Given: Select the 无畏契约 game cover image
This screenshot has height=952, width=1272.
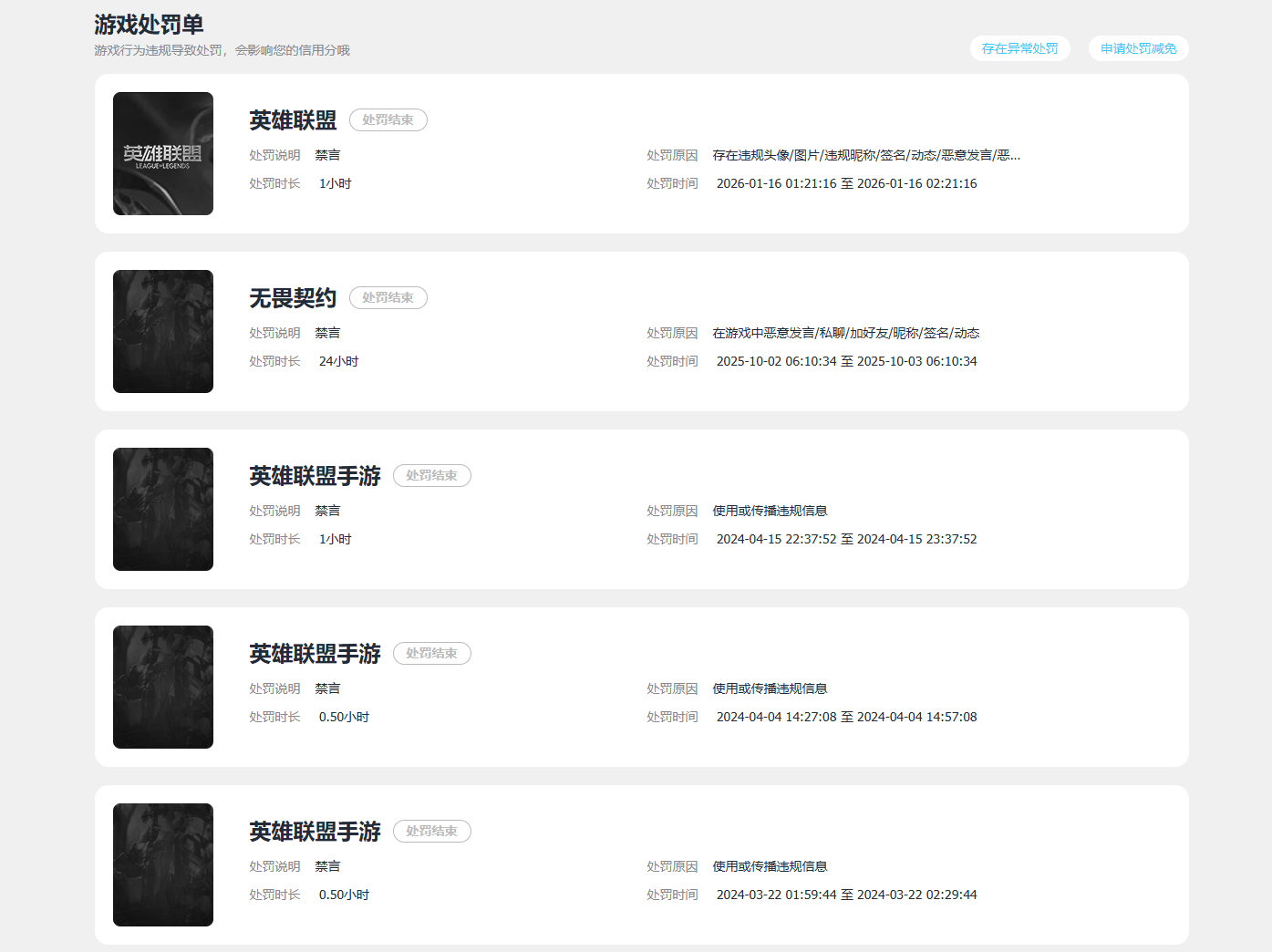Looking at the screenshot, I should [x=163, y=331].
